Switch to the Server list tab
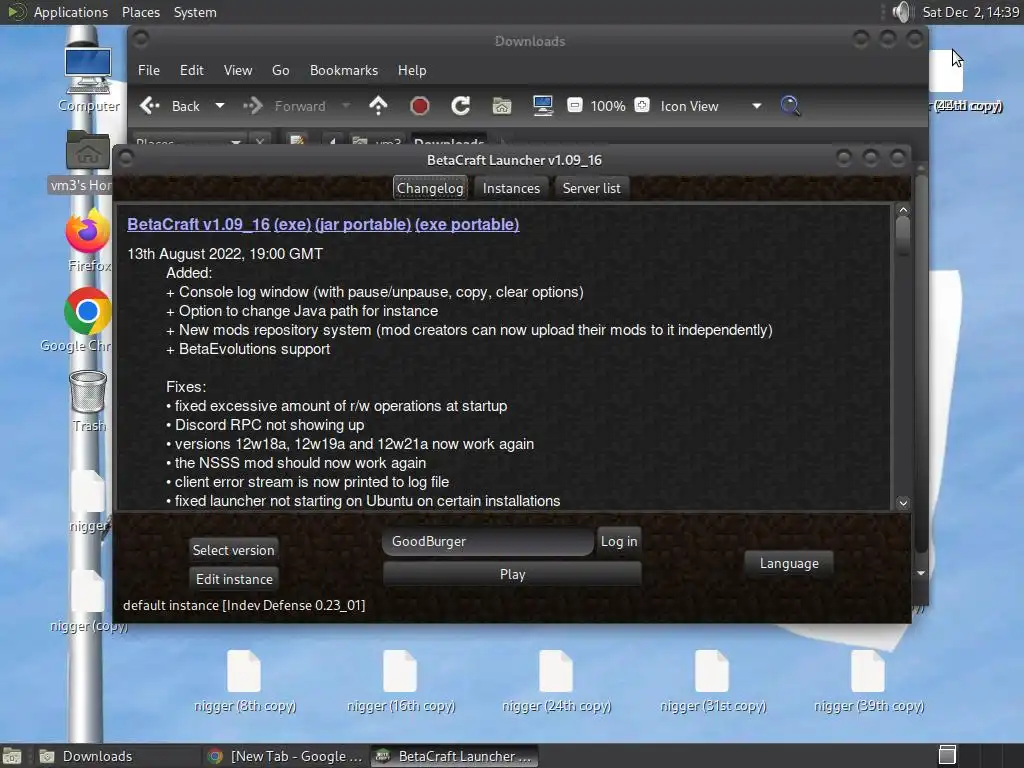Image resolution: width=1024 pixels, height=768 pixels. coord(592,188)
